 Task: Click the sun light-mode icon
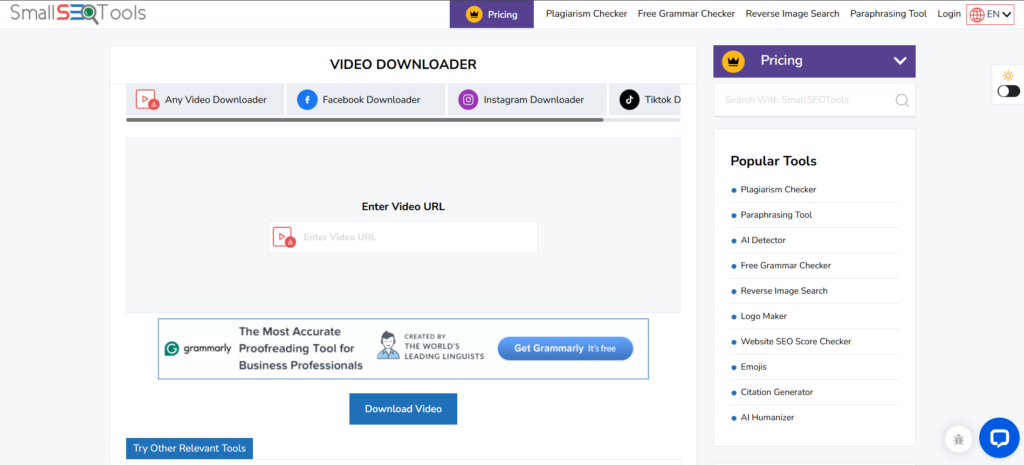click(x=1008, y=75)
